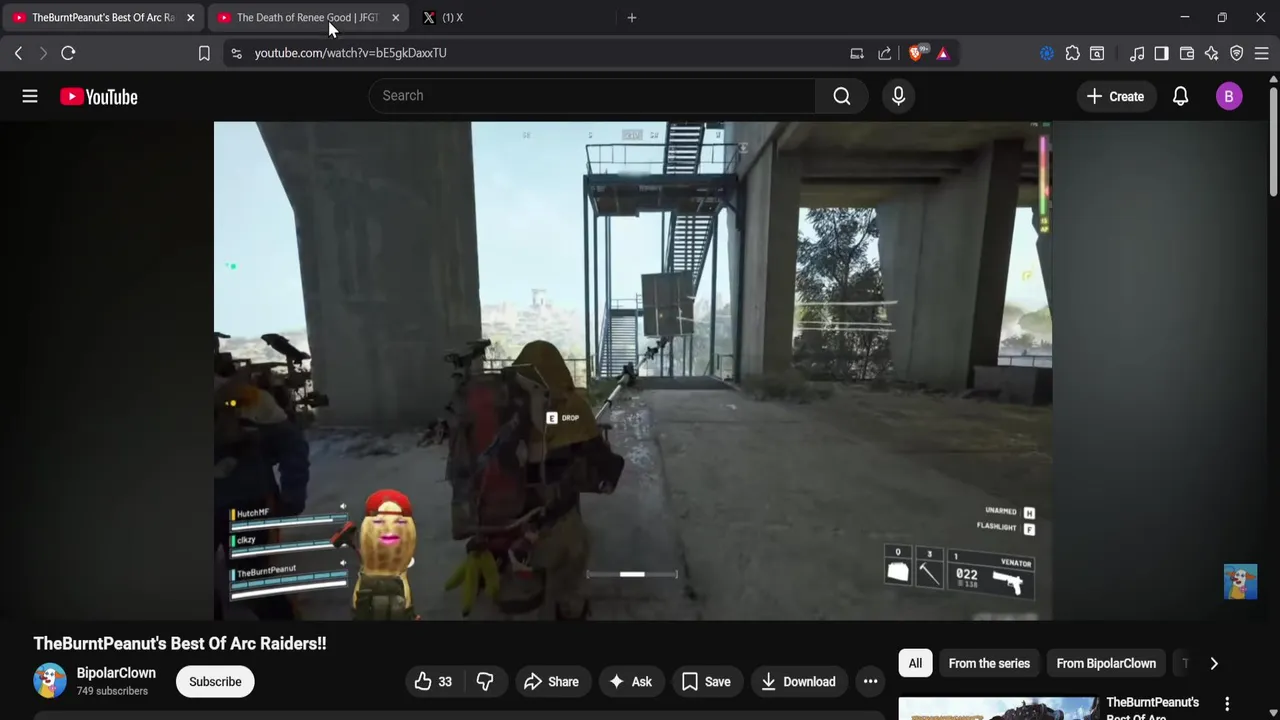Click the address bar URL

pos(350,53)
